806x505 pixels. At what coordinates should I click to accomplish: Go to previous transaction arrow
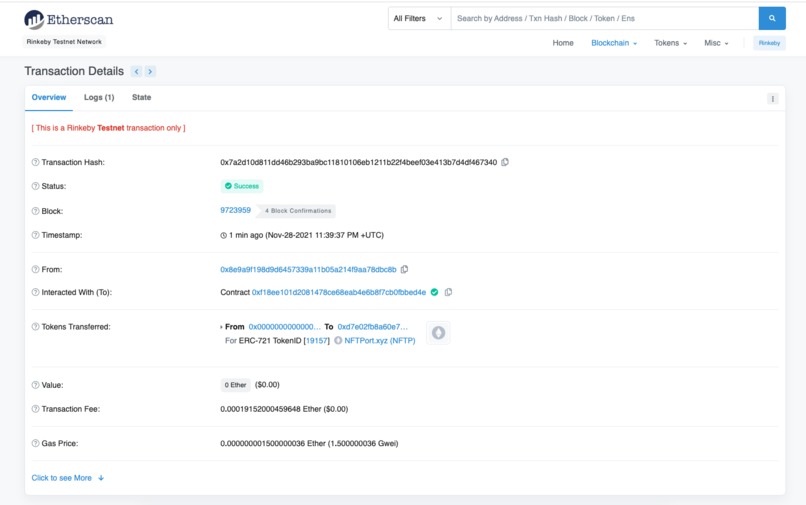136,71
